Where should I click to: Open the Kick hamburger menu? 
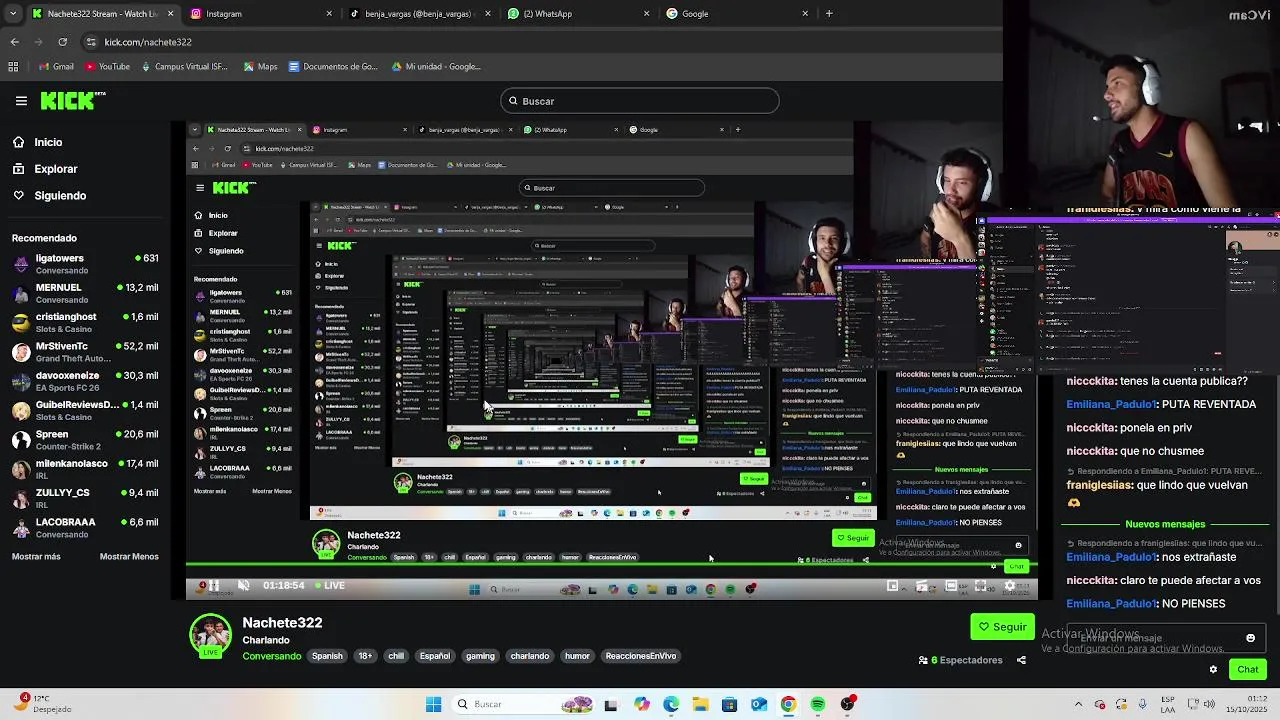(21, 101)
